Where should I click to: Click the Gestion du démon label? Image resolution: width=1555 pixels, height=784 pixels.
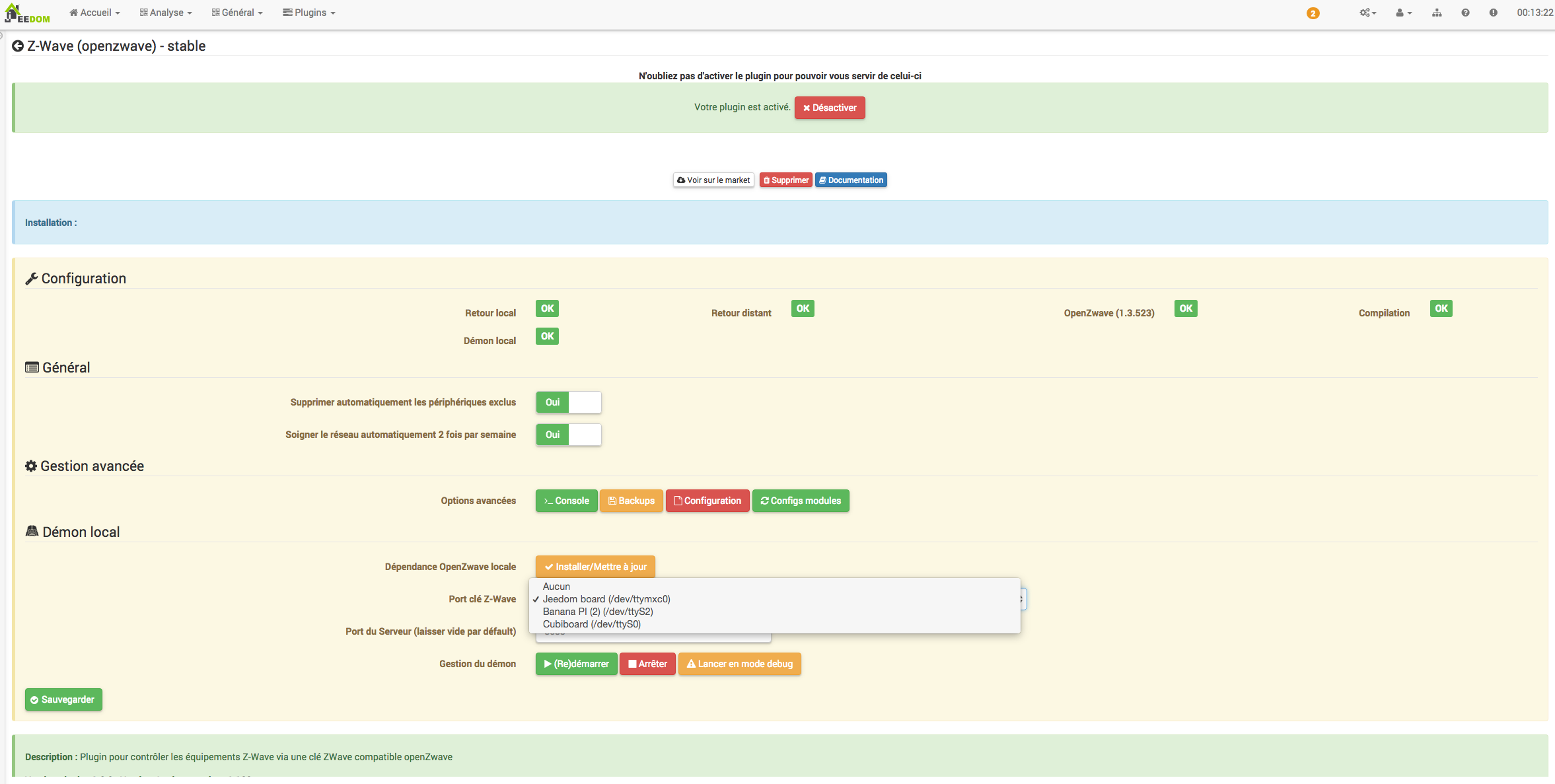pos(478,664)
